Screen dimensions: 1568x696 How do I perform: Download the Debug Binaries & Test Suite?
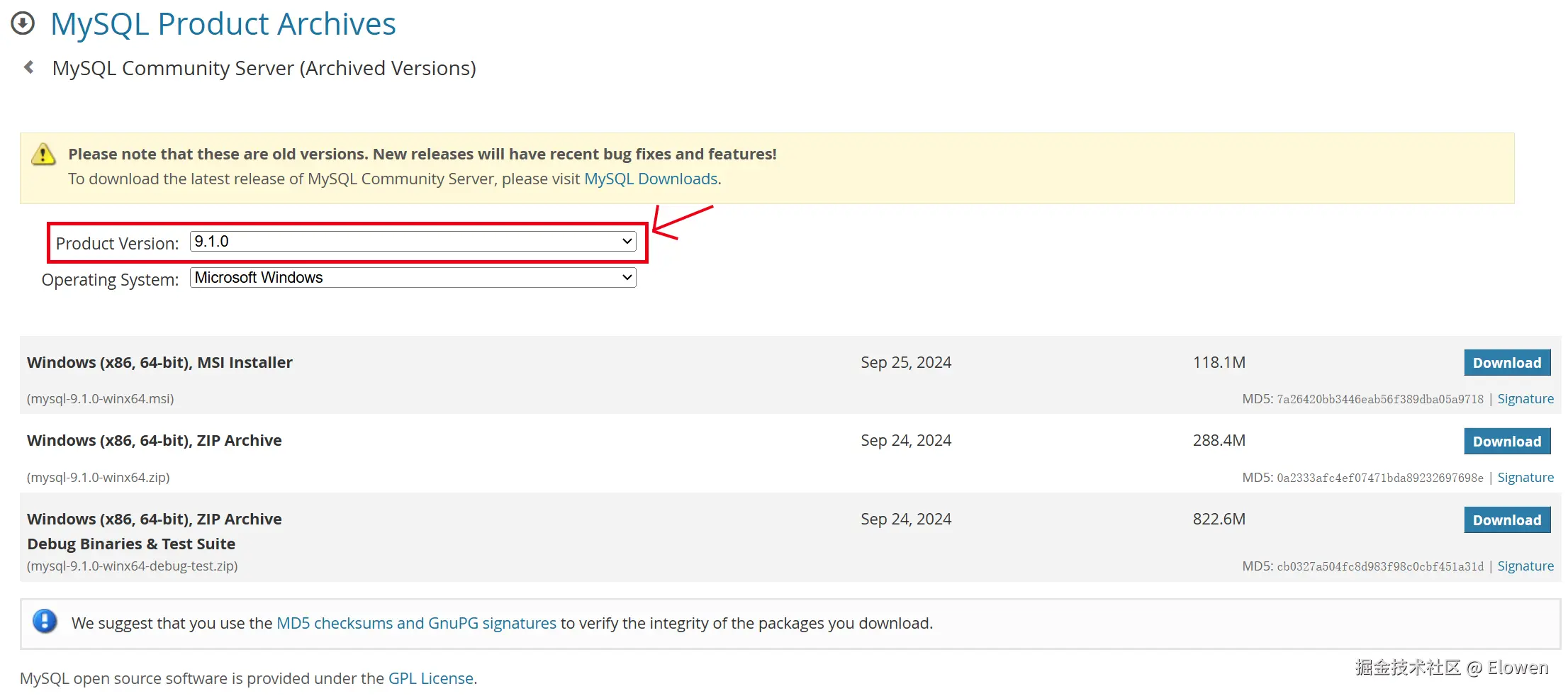coord(1506,520)
